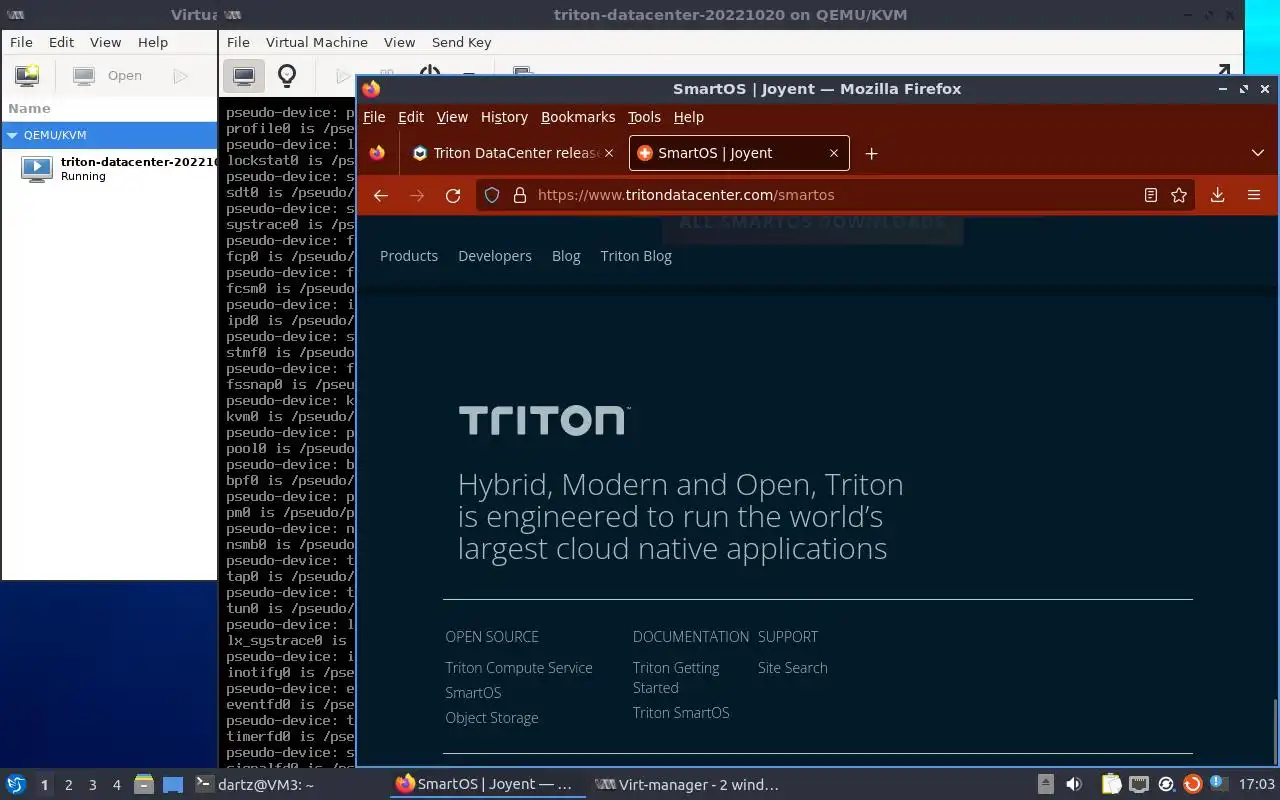Open the Firefox Bookmarks menu
The height and width of the screenshot is (800, 1280).
pos(578,117)
